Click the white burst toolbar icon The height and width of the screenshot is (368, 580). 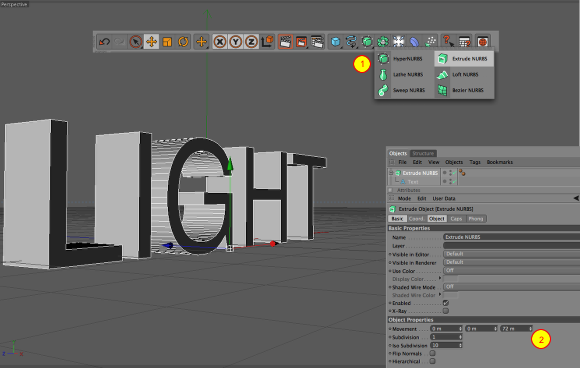pyautogui.click(x=398, y=42)
